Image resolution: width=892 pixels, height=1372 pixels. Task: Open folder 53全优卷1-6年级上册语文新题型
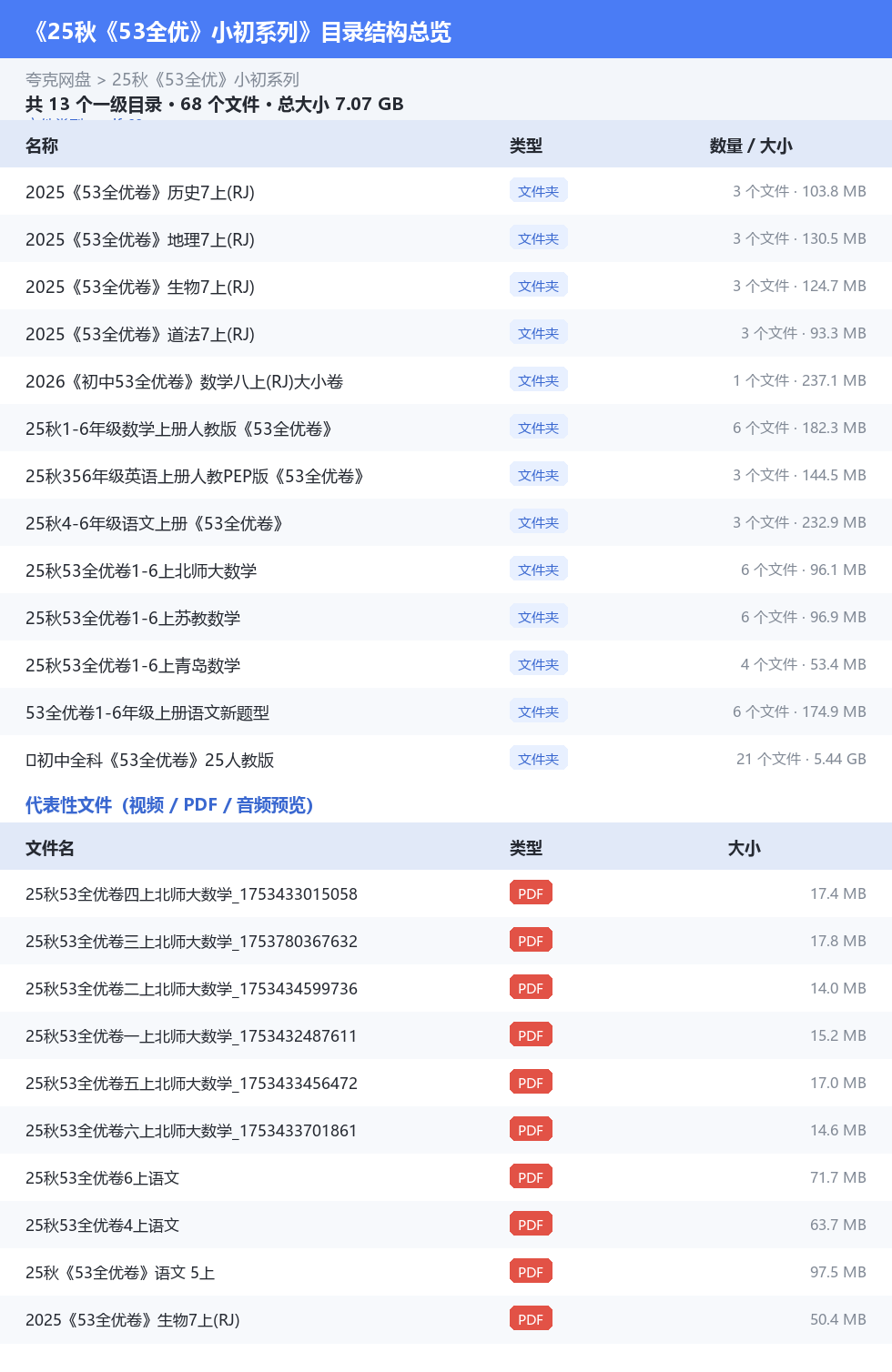pos(147,712)
